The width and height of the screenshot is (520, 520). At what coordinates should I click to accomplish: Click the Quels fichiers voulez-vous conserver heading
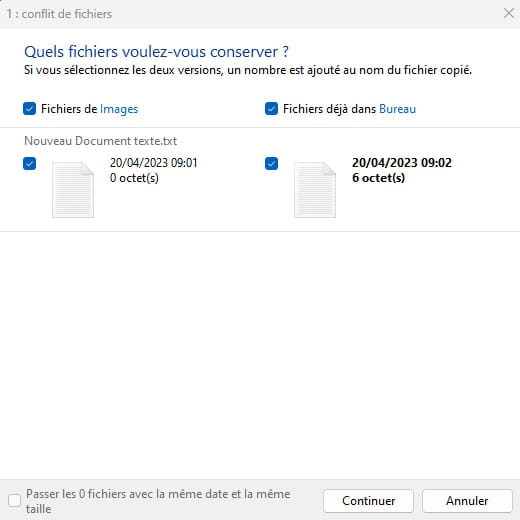tap(156, 52)
